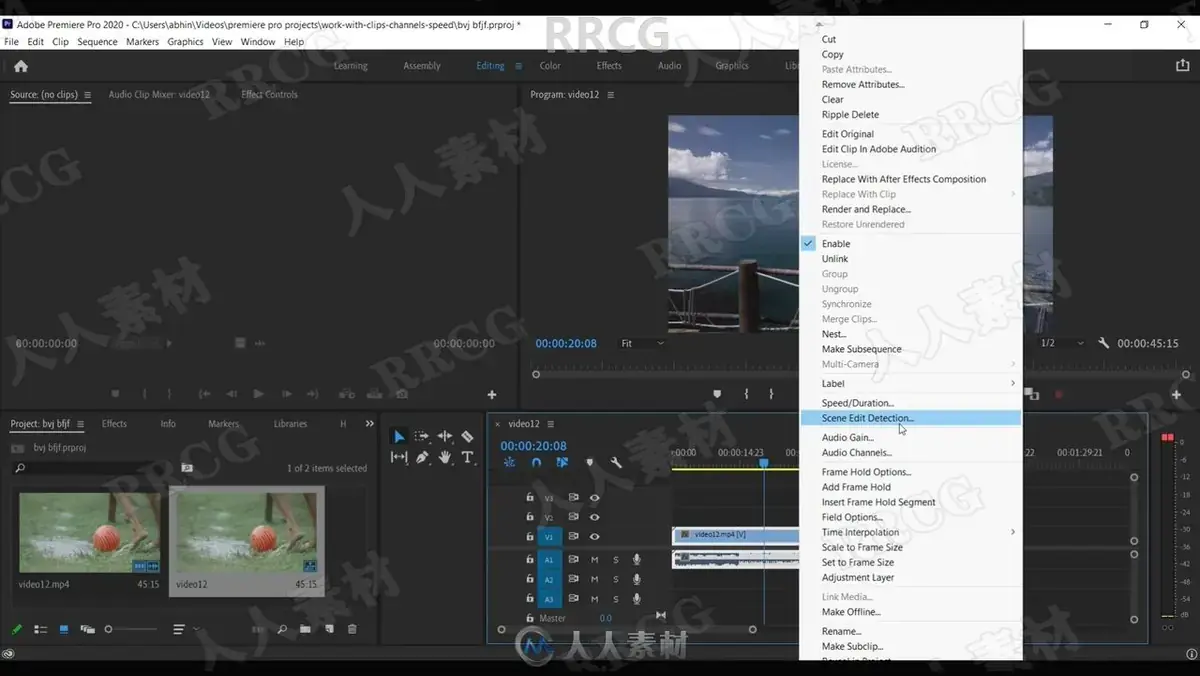The width and height of the screenshot is (1200, 676).
Task: Play the Source monitor clip
Action: (x=258, y=395)
